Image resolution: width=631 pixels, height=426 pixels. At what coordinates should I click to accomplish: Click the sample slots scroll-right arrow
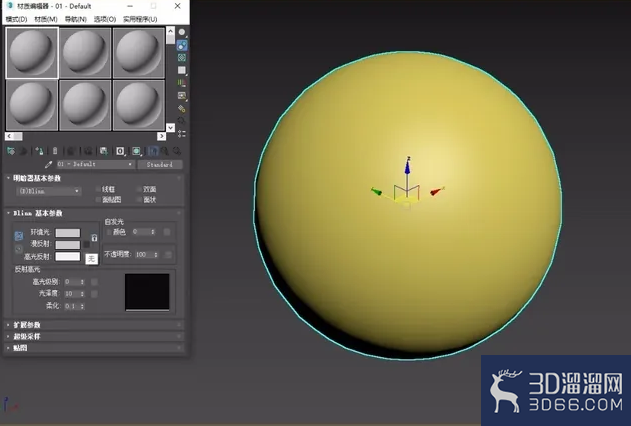[x=161, y=136]
